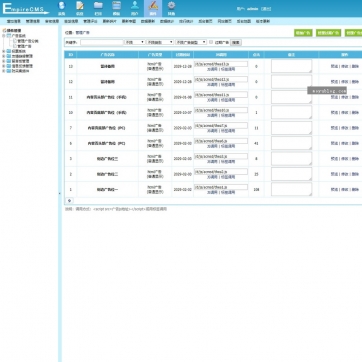Open the Plugins (插件) pencil-ruler icon
This screenshot has width=362, height=362.
[x=153, y=8]
